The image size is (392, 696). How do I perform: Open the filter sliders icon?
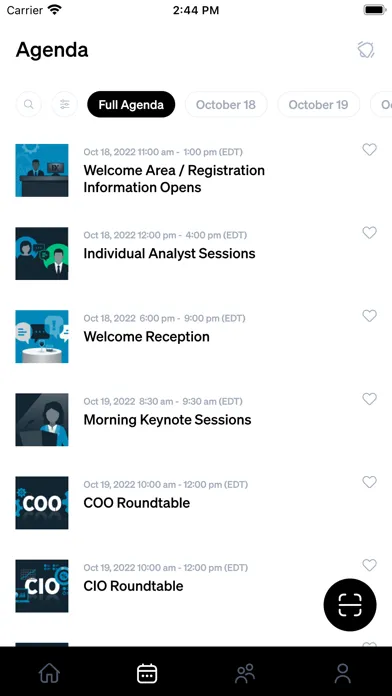pyautogui.click(x=65, y=105)
